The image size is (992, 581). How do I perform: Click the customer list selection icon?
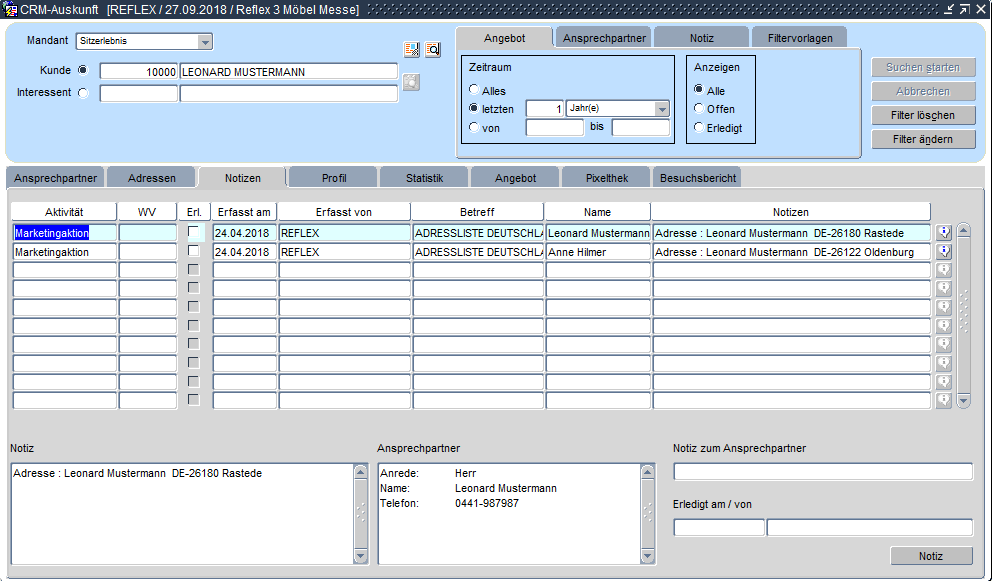pos(411,50)
